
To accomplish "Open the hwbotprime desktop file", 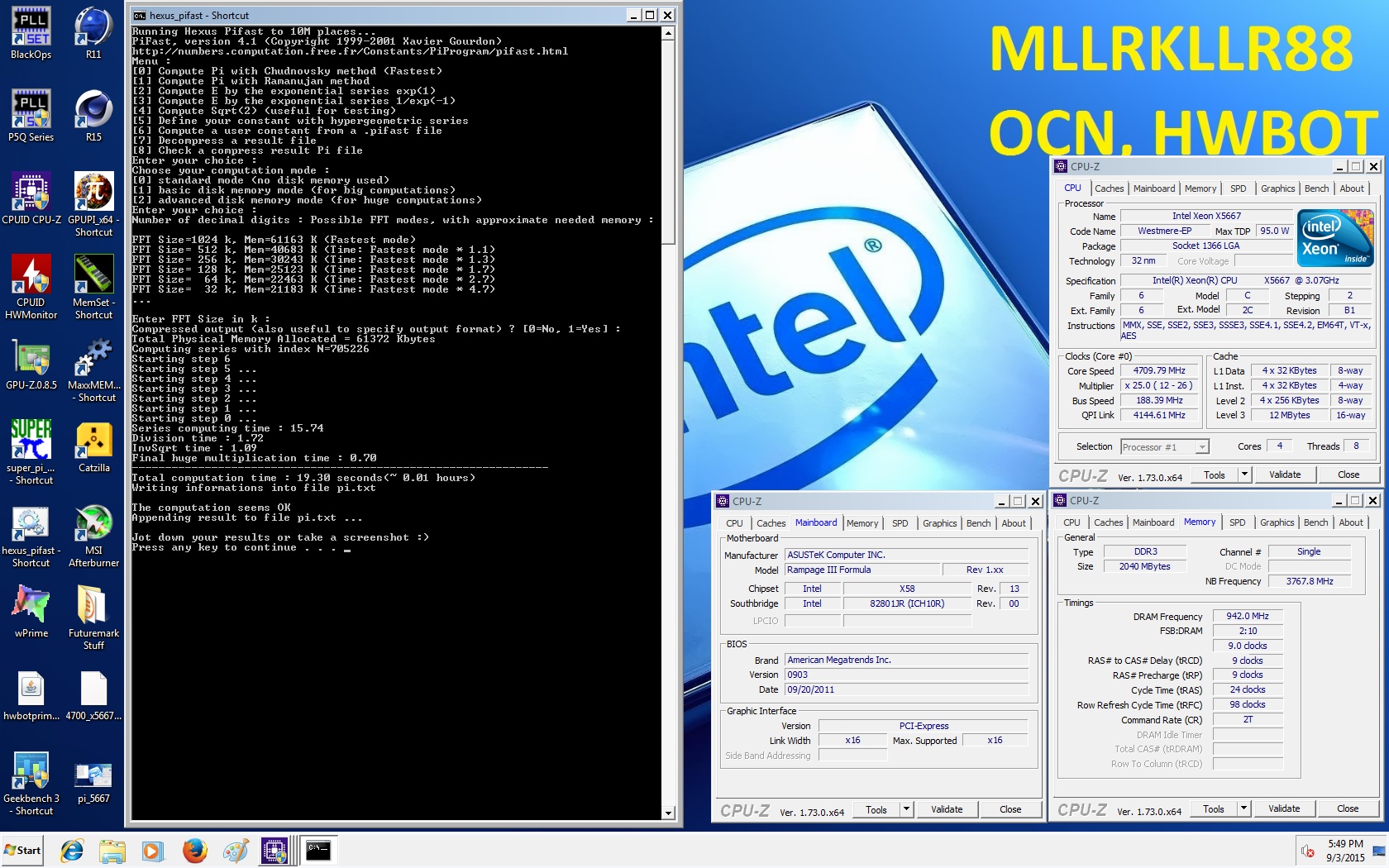I will click(x=31, y=694).
